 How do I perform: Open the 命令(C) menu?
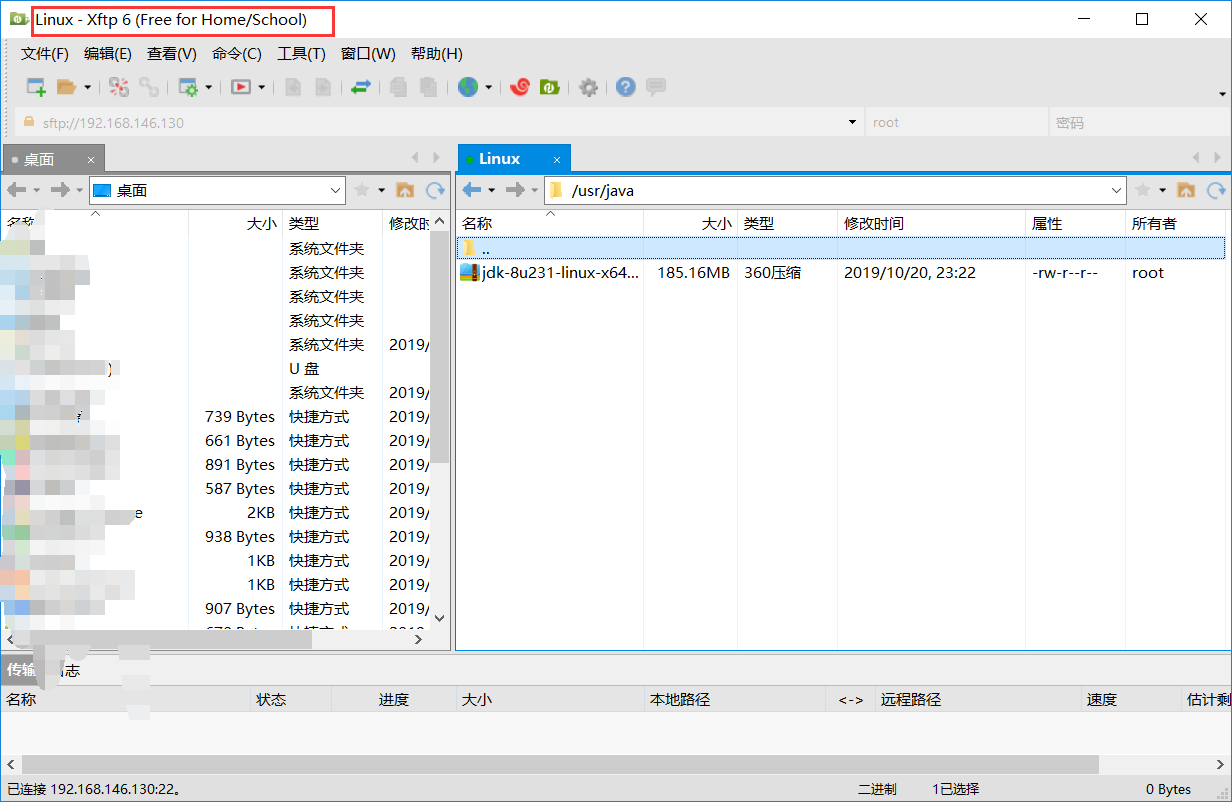click(x=237, y=54)
